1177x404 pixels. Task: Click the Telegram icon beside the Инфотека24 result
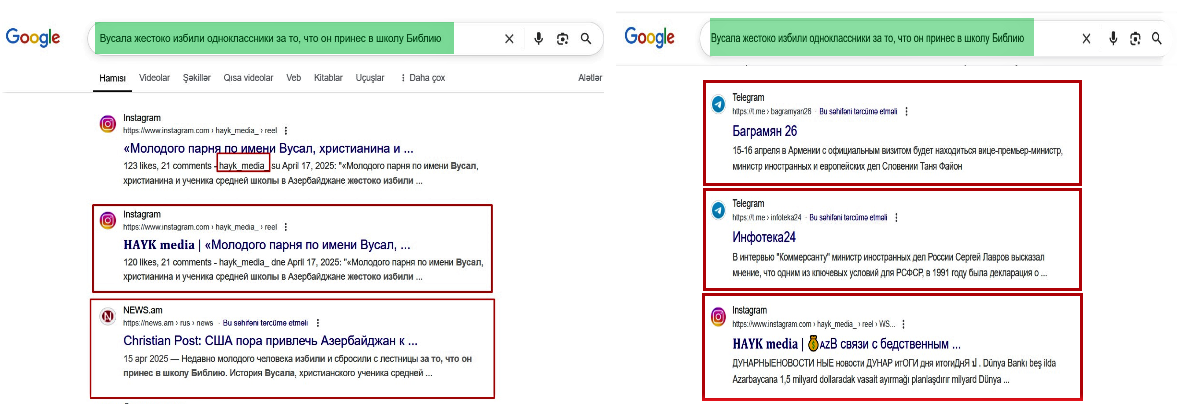click(718, 210)
